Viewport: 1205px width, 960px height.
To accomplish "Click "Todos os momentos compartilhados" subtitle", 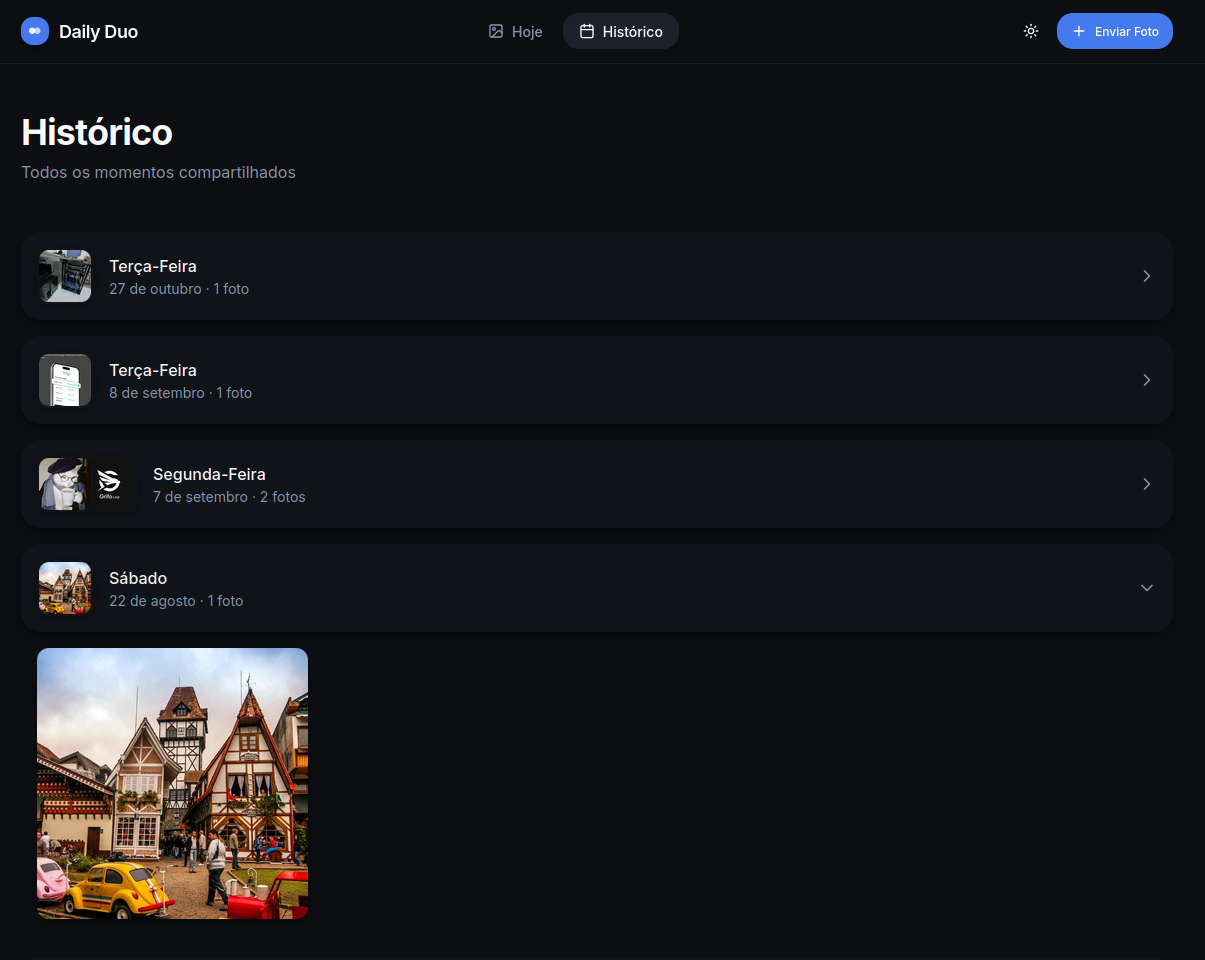I will click(x=158, y=172).
